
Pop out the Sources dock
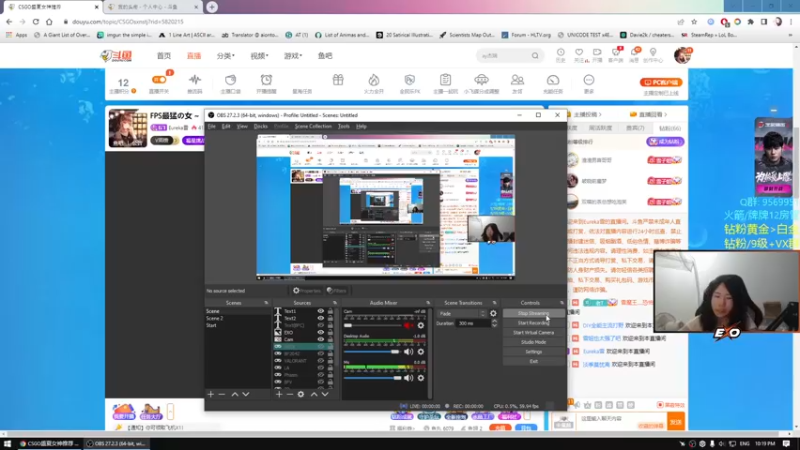(335, 303)
